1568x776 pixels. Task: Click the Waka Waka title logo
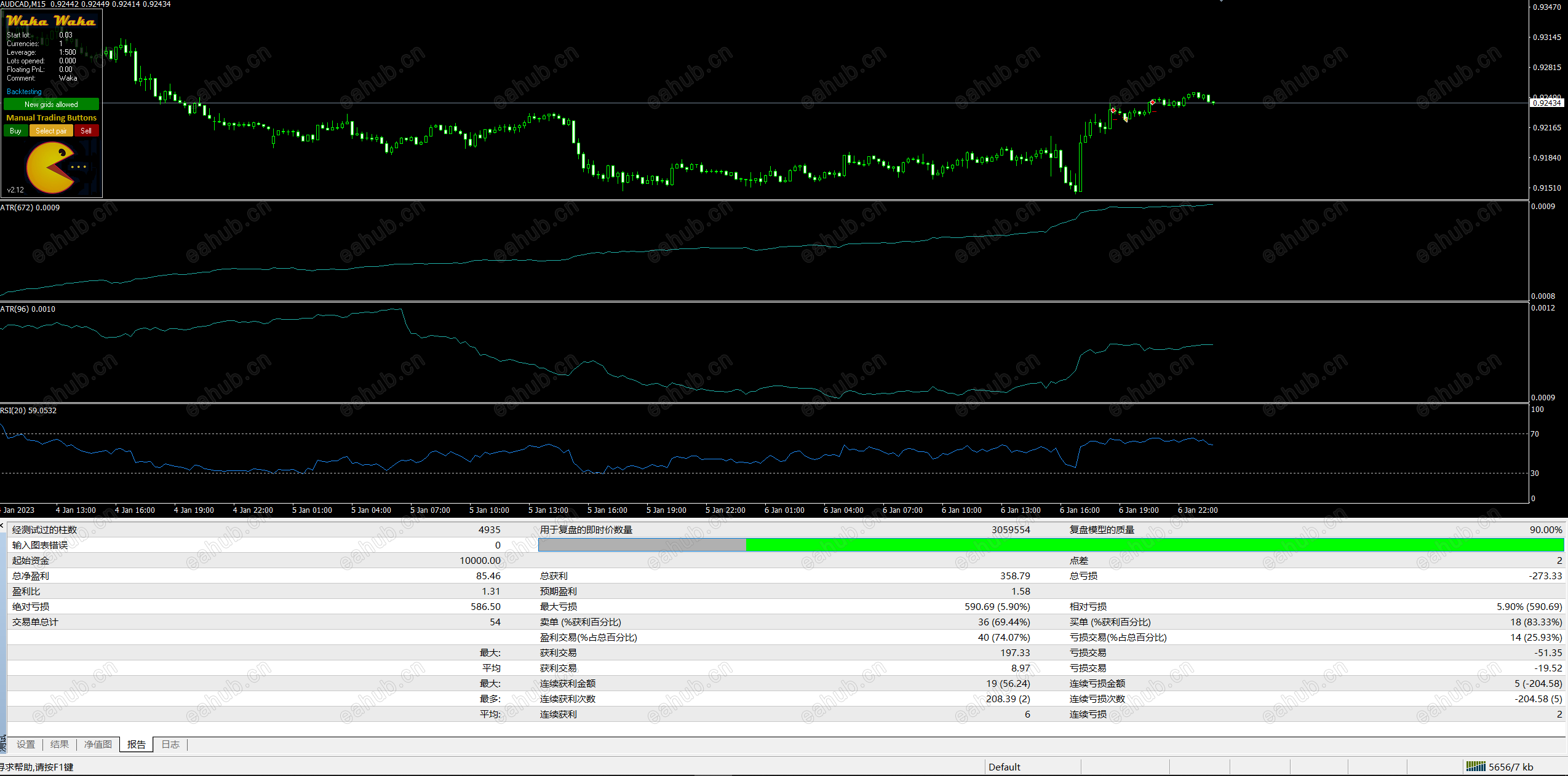[51, 21]
